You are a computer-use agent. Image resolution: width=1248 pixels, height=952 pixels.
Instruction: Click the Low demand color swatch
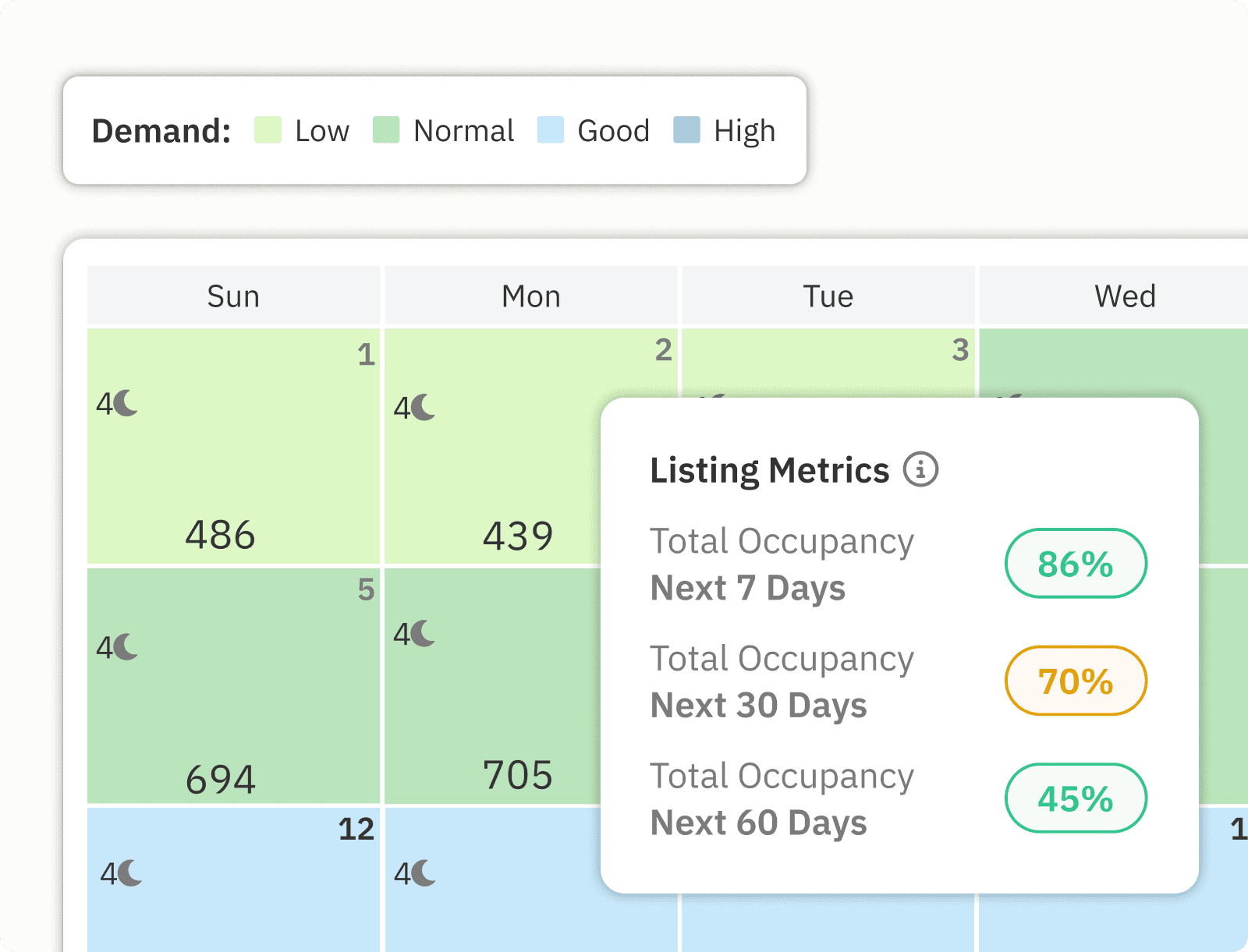click(x=268, y=130)
